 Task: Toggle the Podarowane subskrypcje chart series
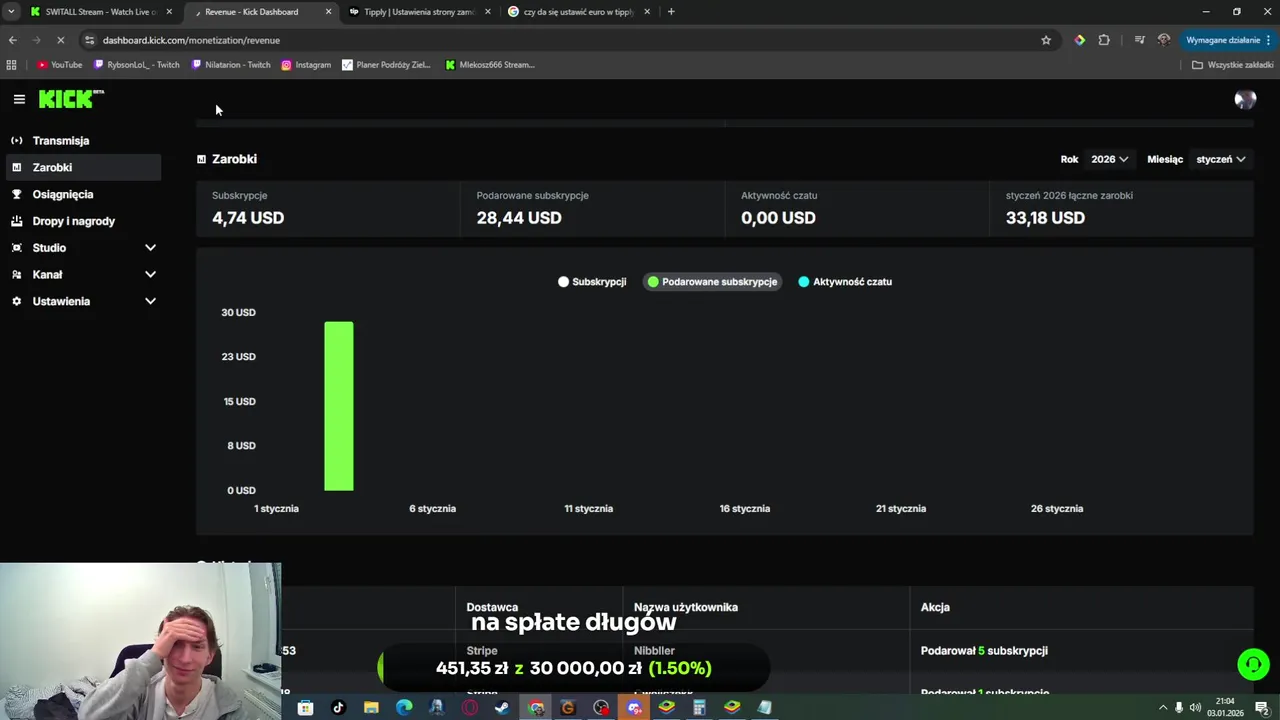click(712, 282)
